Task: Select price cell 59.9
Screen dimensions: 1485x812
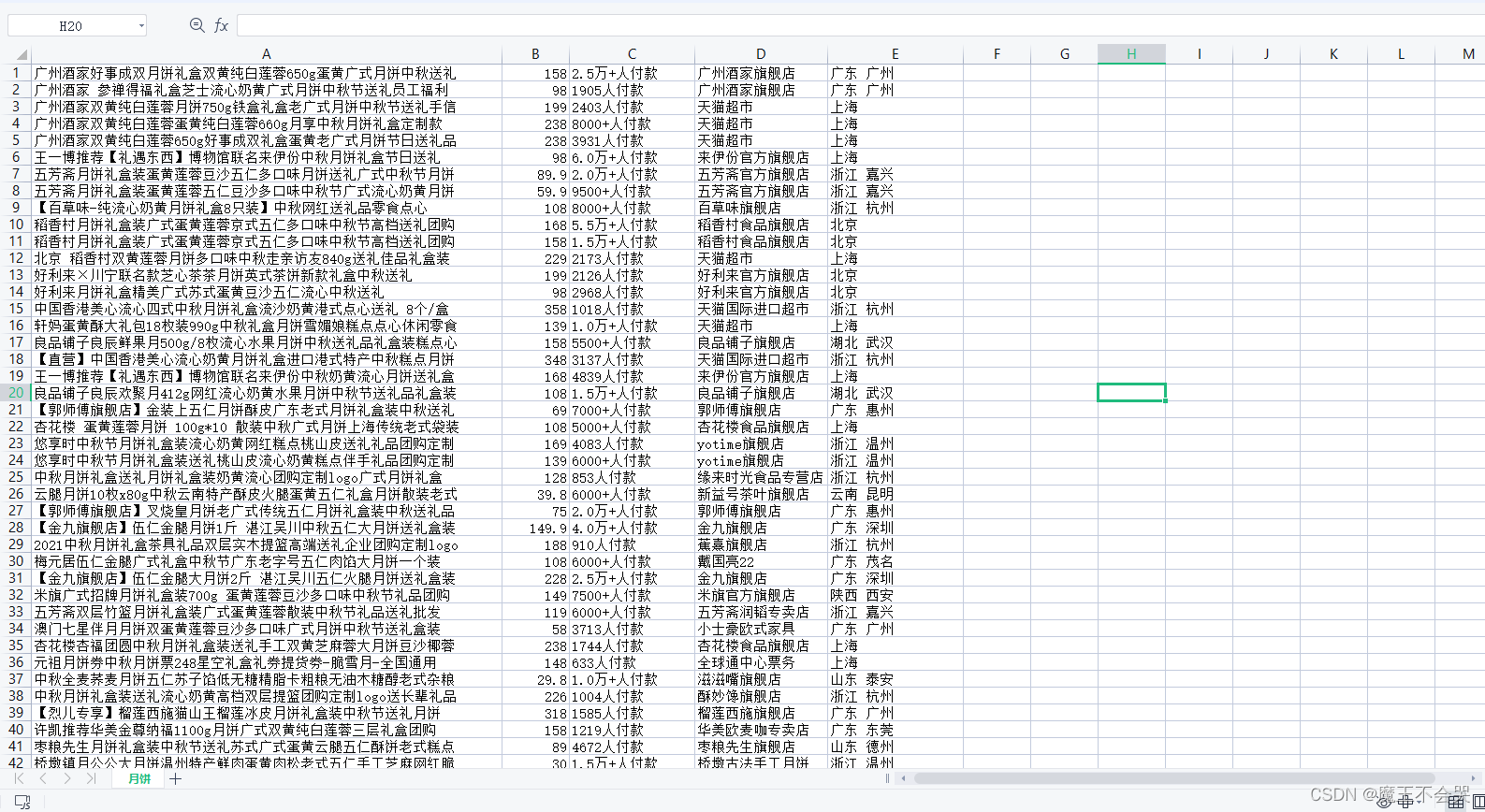Action: (535, 191)
